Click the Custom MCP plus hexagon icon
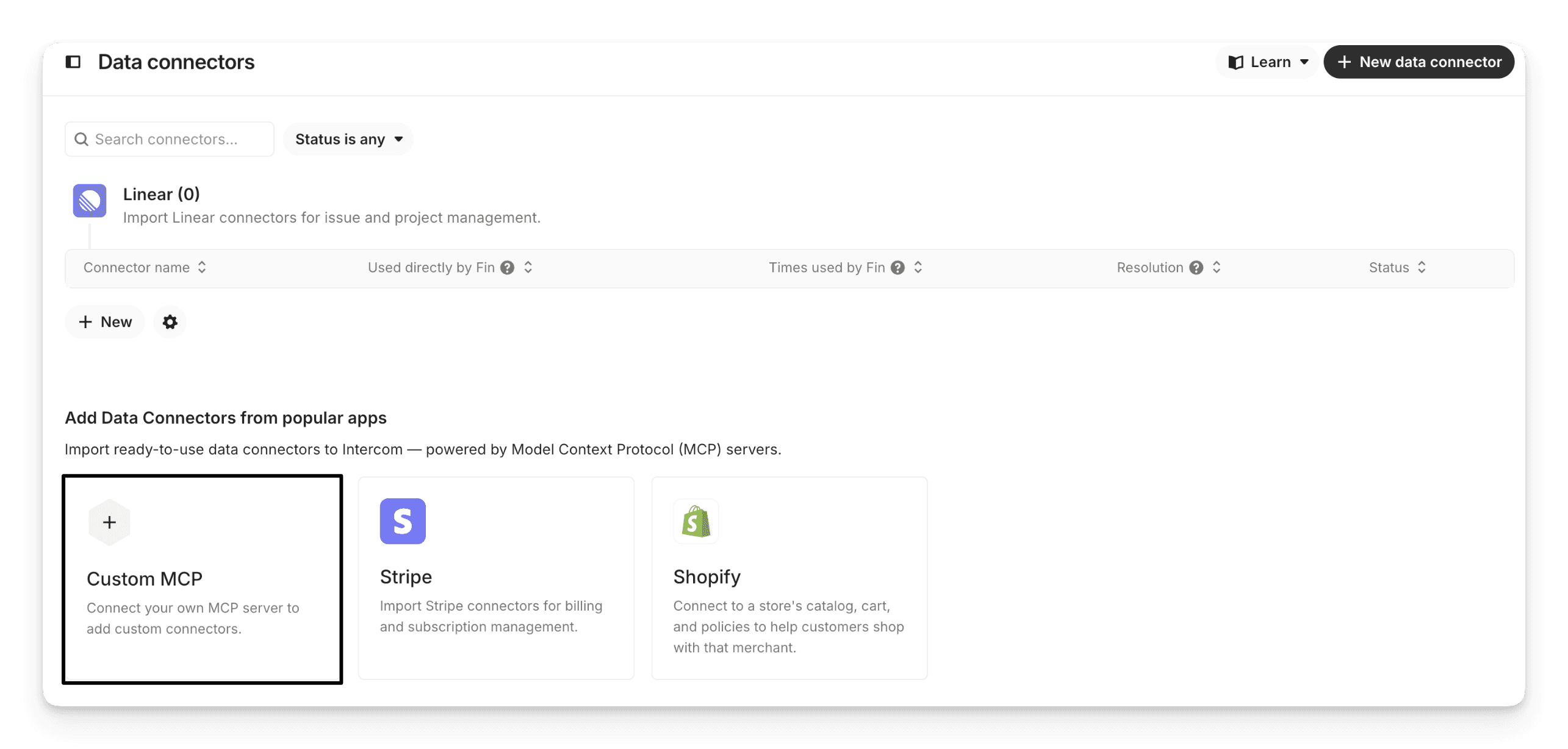The height and width of the screenshot is (749, 1568). (x=109, y=523)
